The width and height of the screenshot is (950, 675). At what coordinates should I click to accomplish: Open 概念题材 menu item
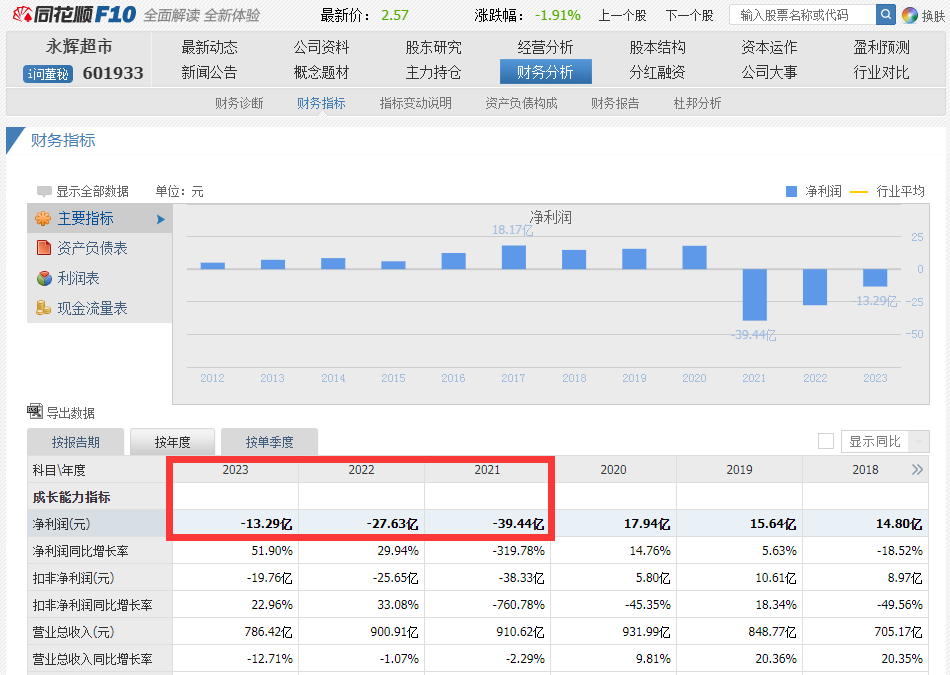pyautogui.click(x=322, y=73)
